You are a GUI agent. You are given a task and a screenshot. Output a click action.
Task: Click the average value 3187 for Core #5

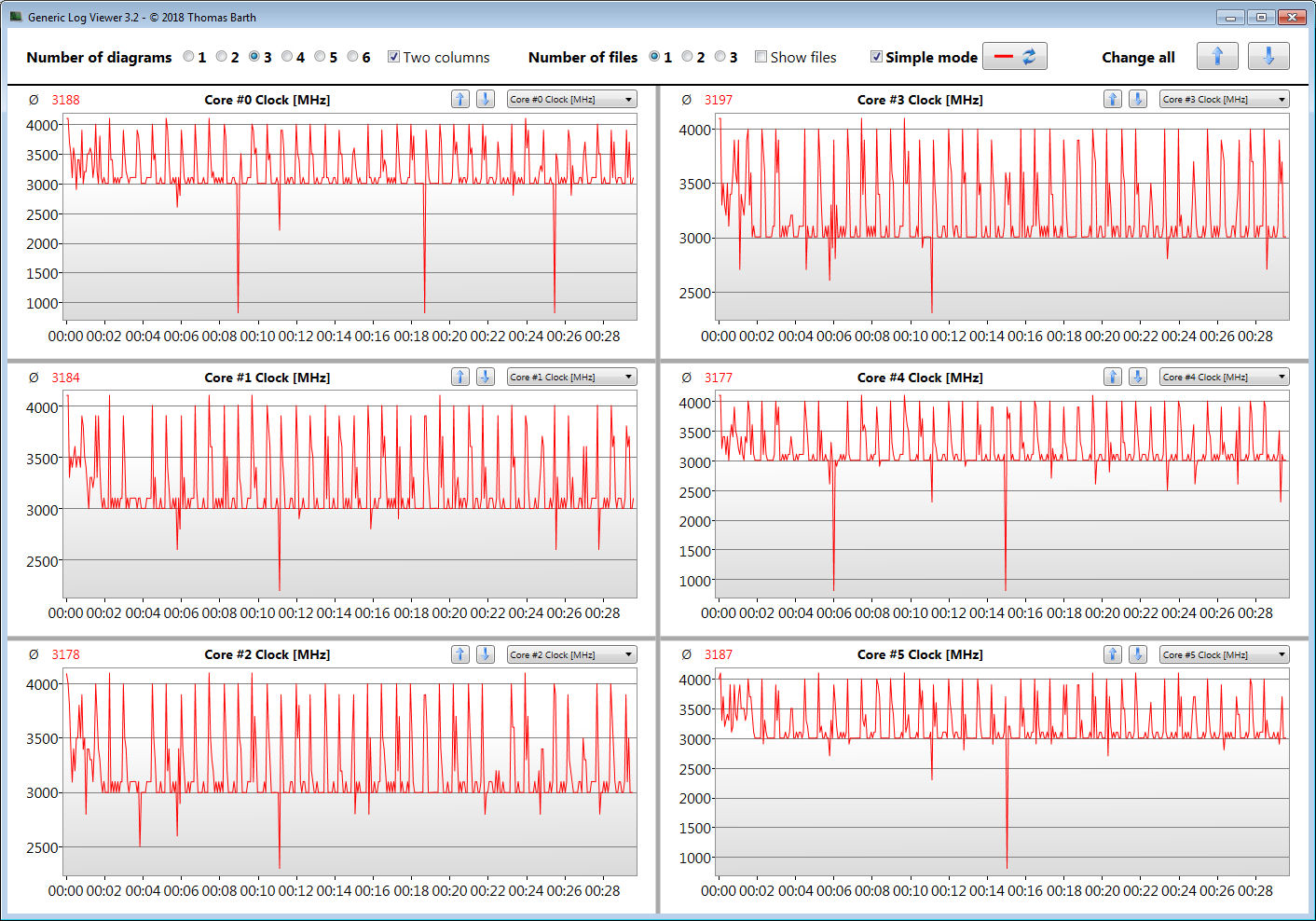click(x=719, y=654)
